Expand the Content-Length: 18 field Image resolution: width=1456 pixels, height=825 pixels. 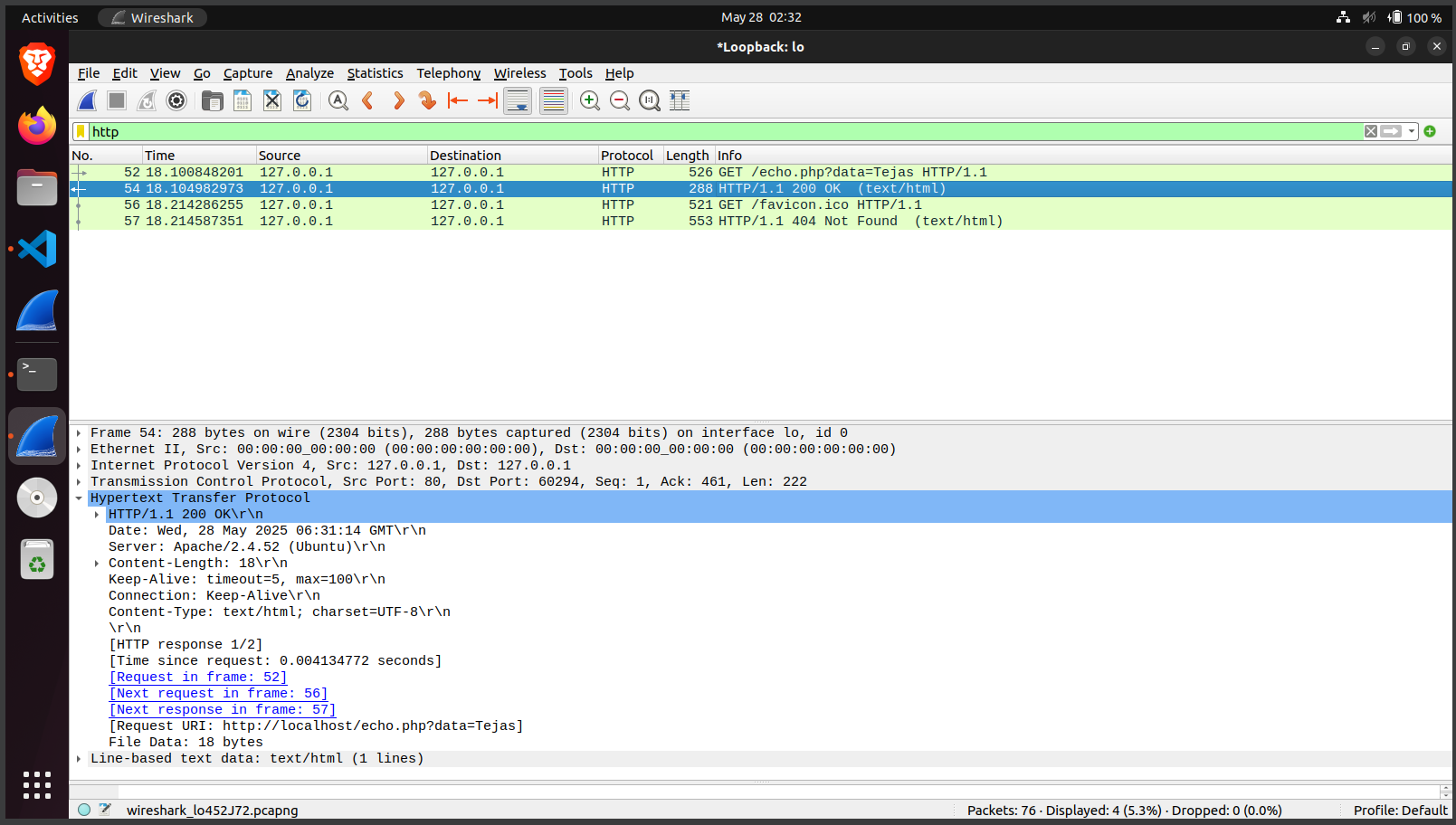point(97,564)
